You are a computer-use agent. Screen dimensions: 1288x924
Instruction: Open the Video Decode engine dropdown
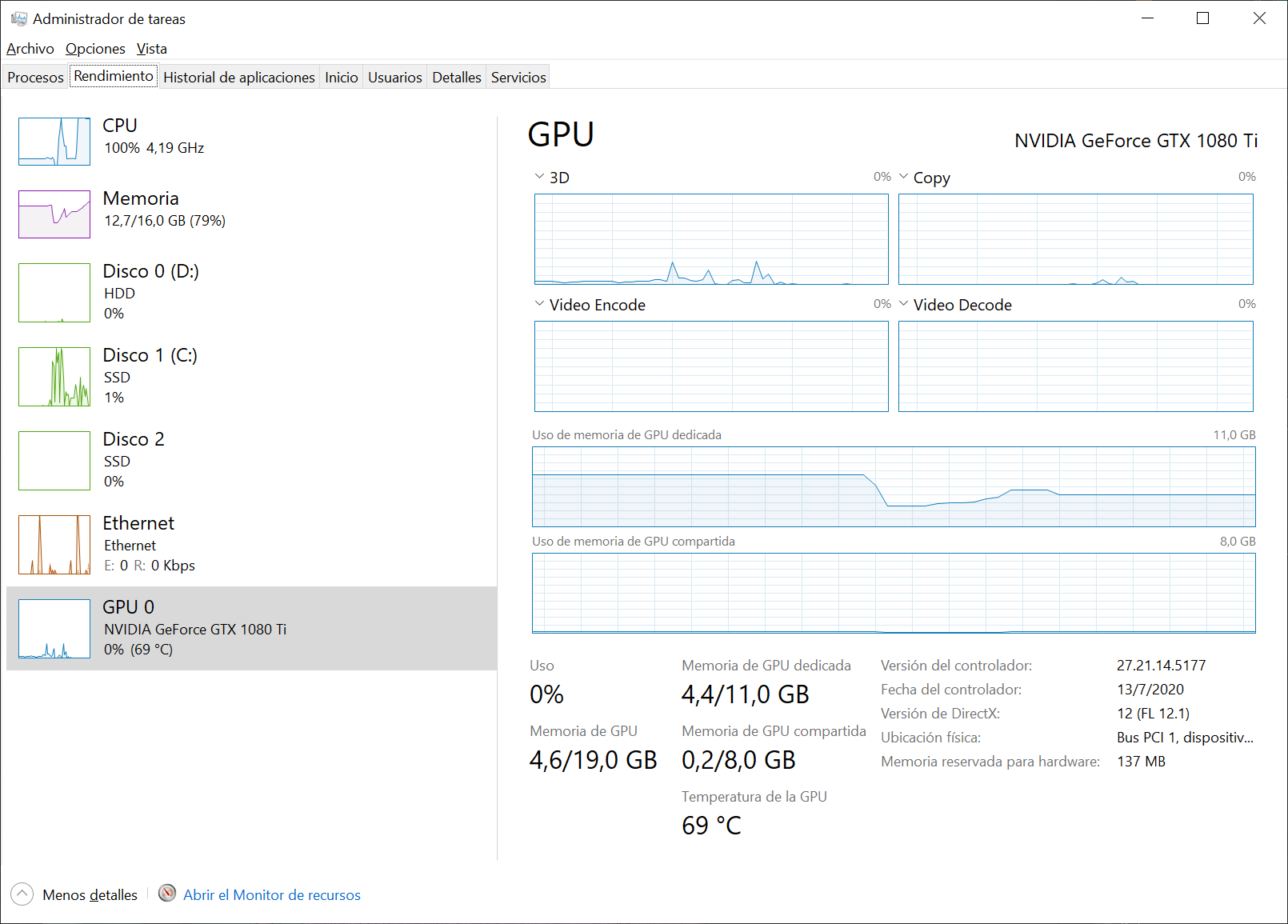tap(904, 303)
